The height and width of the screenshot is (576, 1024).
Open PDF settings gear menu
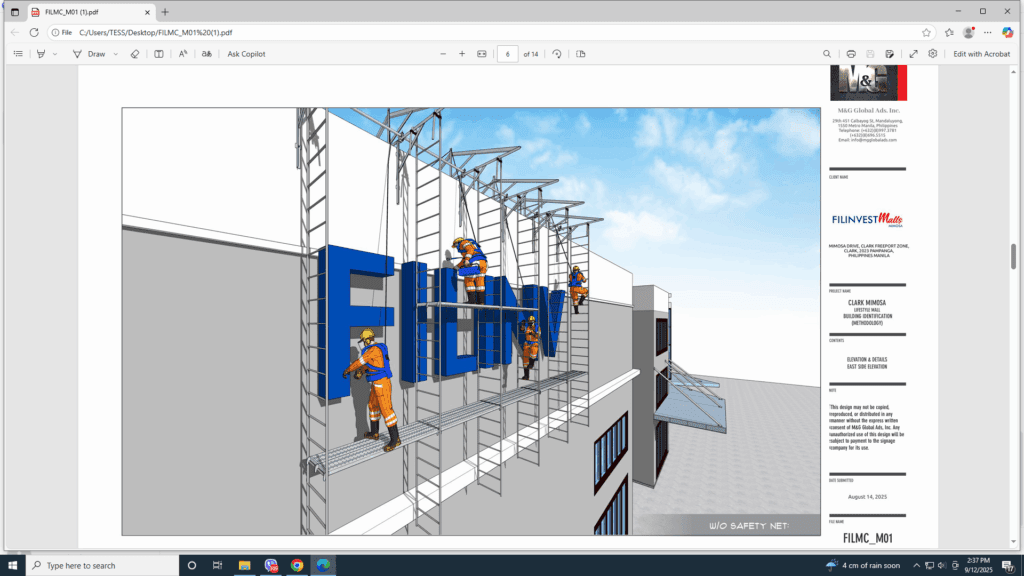pos(933,53)
